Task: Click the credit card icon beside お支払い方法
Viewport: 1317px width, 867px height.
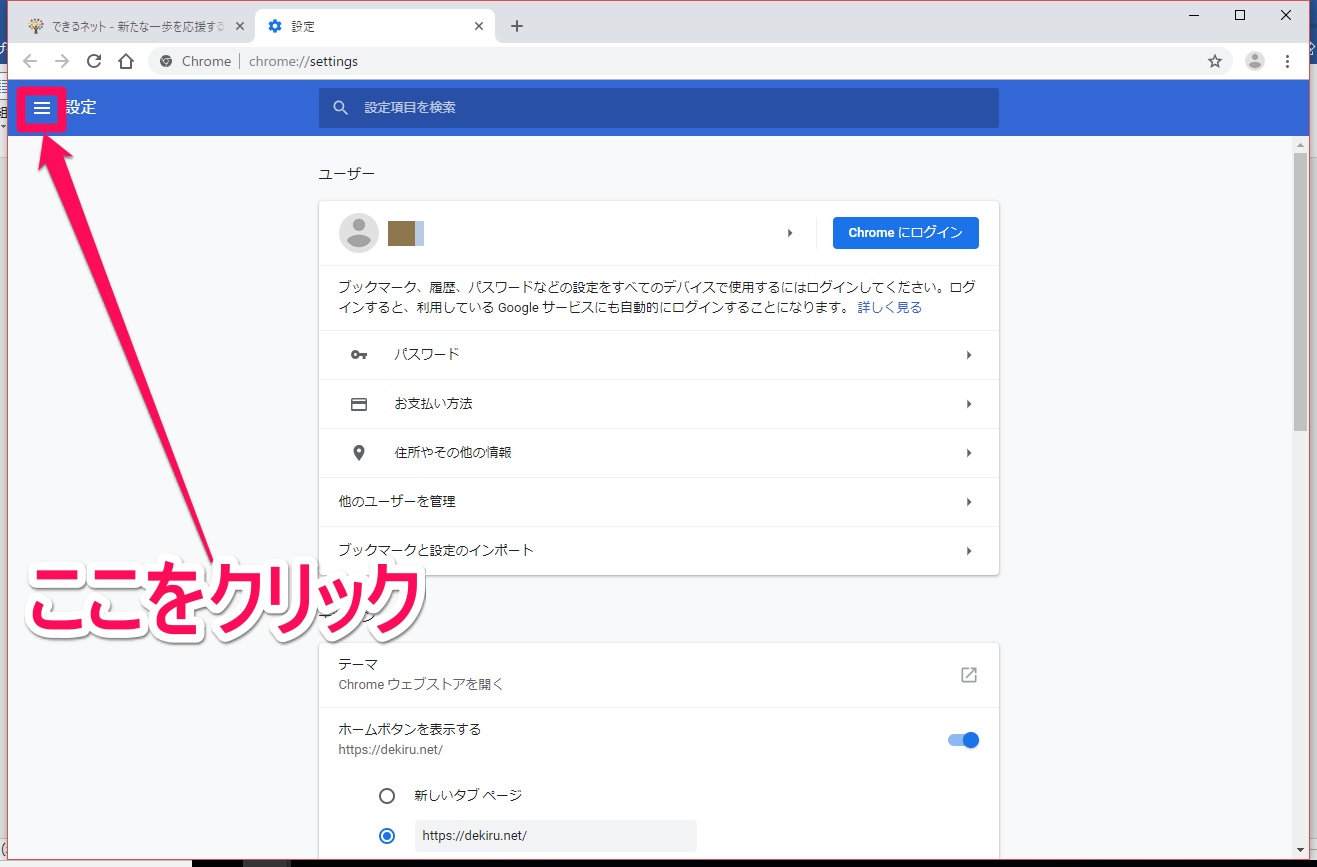Action: (359, 404)
